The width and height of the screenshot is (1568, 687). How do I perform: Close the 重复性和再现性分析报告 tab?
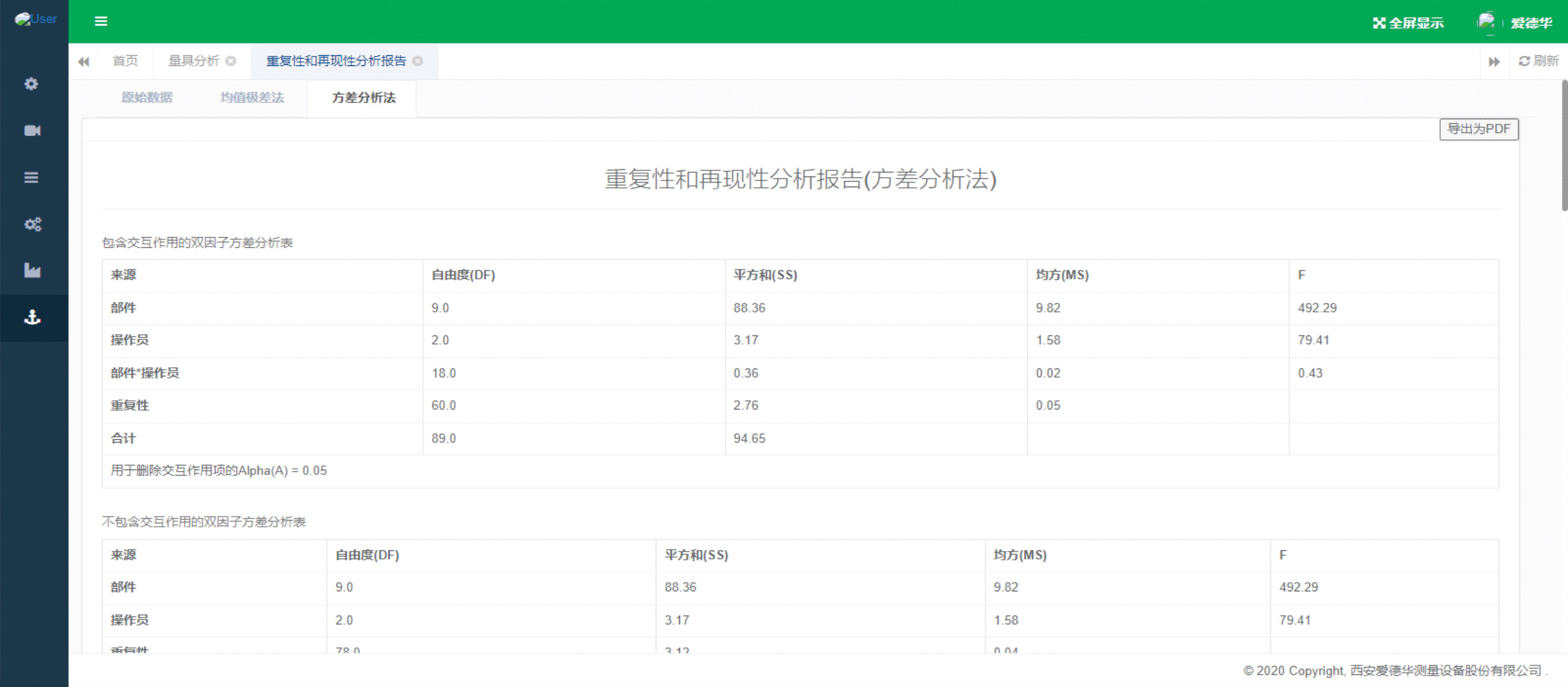pos(417,61)
